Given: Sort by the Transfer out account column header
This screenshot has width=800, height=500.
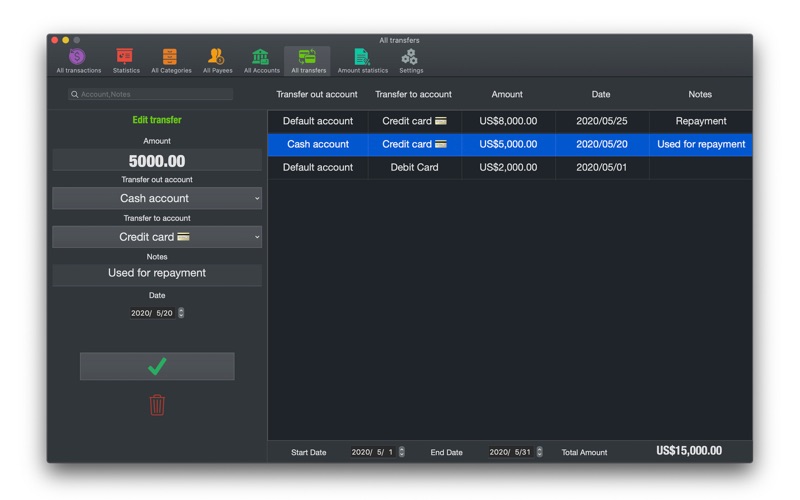Looking at the screenshot, I should pos(317,94).
